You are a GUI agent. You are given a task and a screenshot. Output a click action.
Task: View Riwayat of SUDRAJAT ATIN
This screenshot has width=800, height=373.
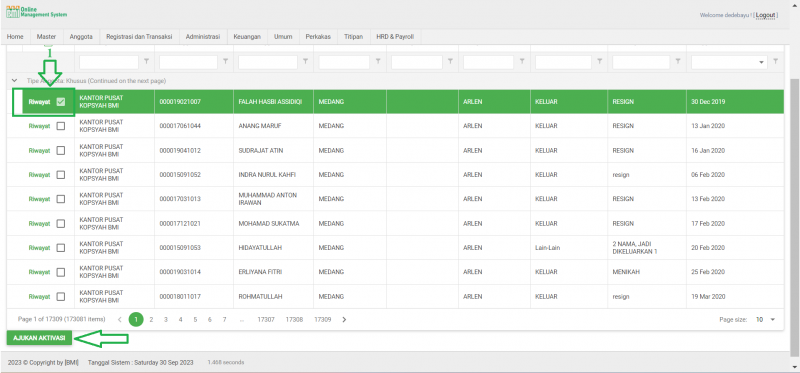(39, 151)
